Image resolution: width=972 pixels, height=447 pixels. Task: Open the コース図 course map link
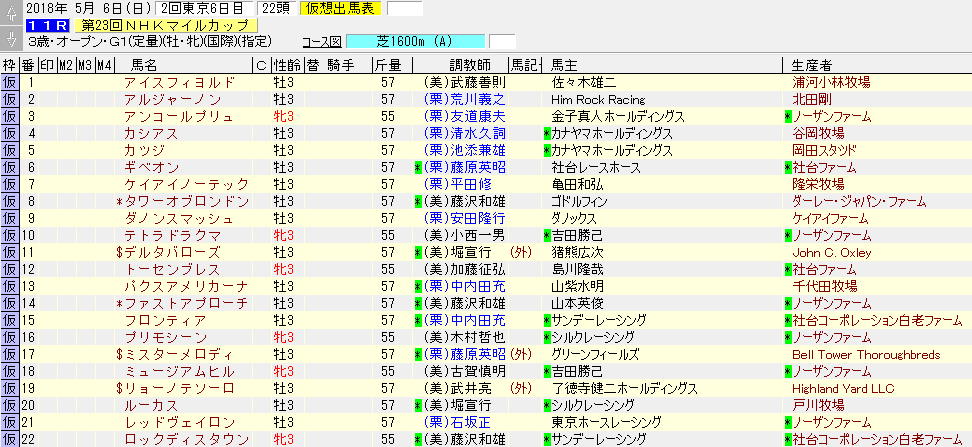(x=321, y=42)
